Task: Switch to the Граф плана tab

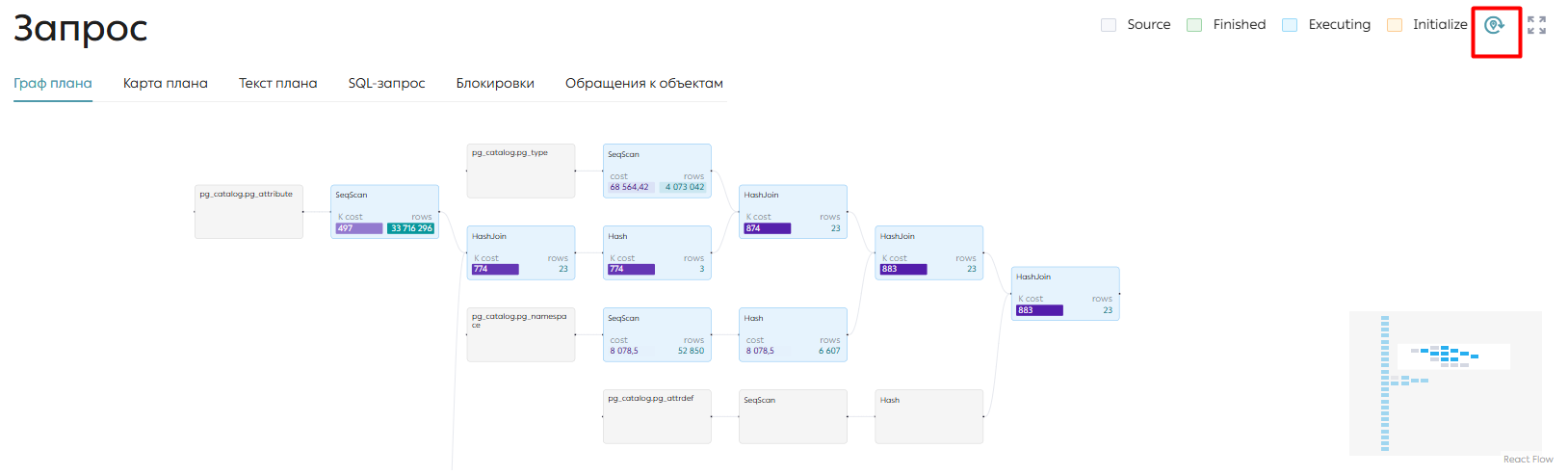Action: coord(53,83)
